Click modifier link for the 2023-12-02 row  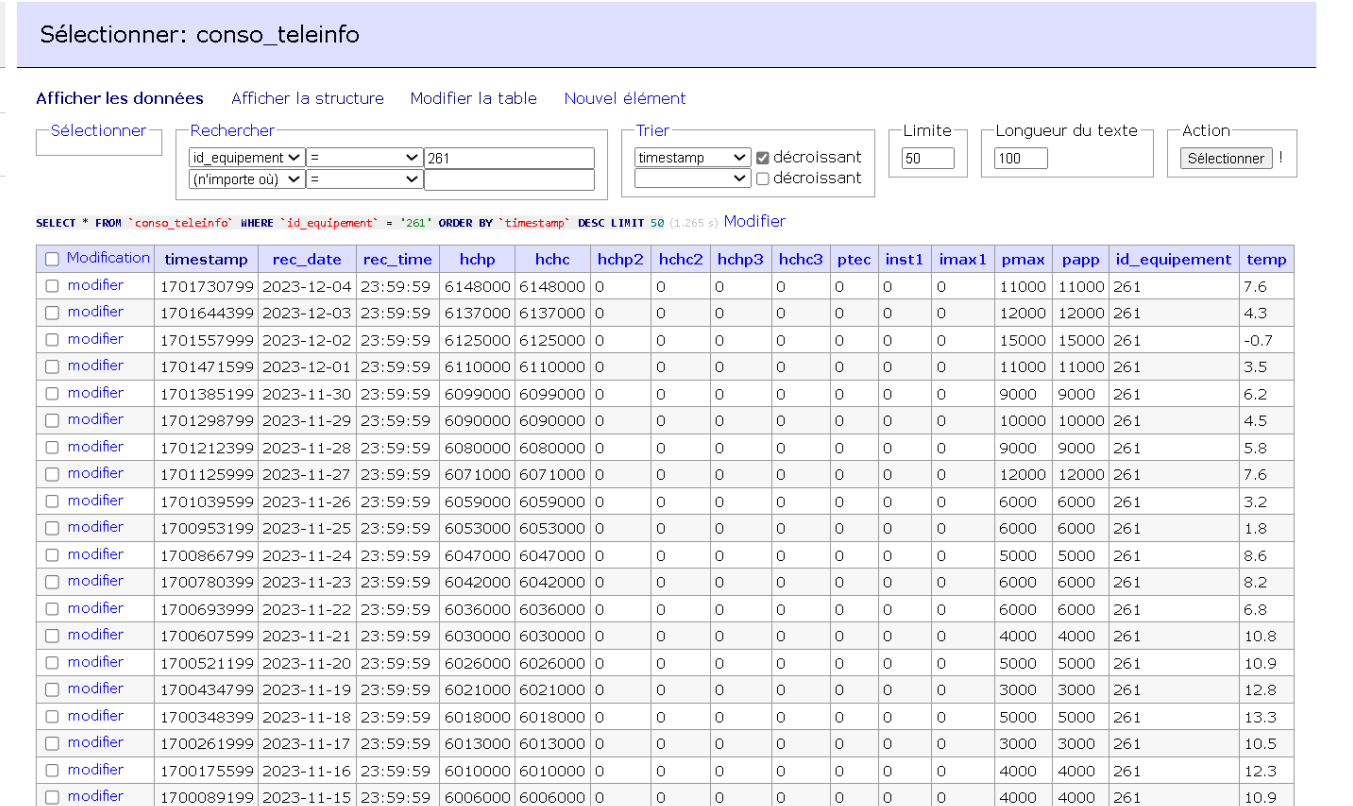96,339
